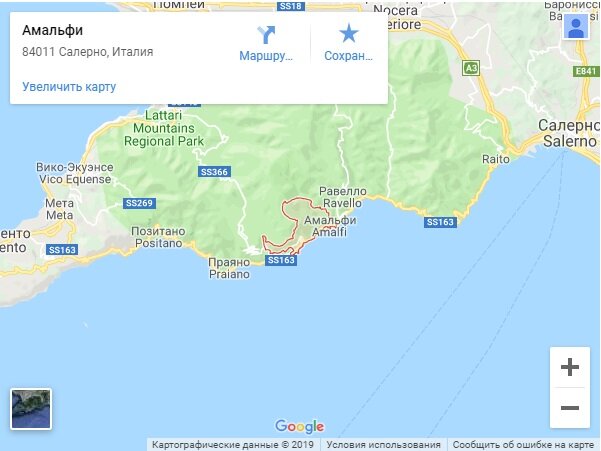Click Сообщить об ошибке на карте
The width and height of the screenshot is (601, 451).
[x=523, y=445]
